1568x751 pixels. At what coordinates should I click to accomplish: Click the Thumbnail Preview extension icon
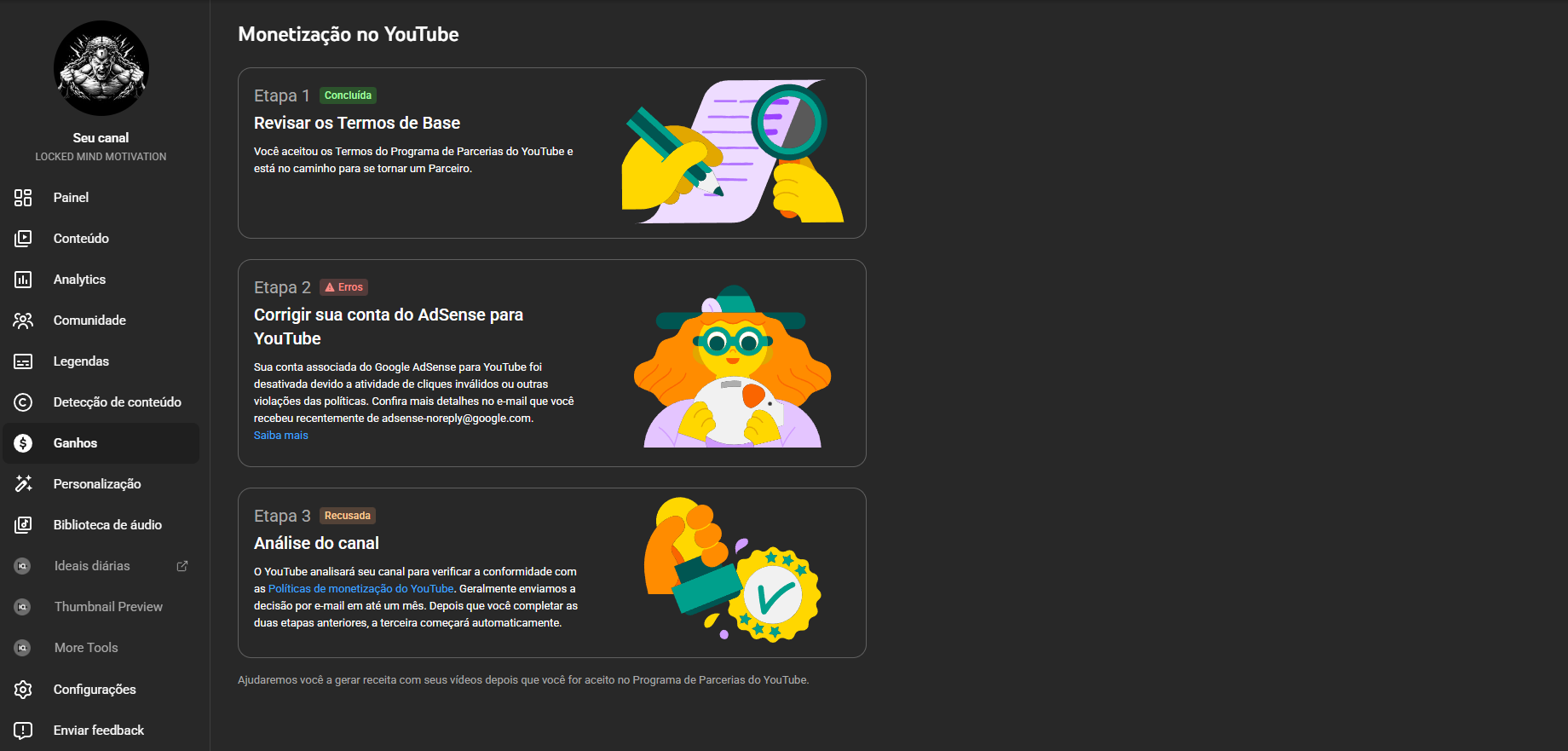coord(23,607)
